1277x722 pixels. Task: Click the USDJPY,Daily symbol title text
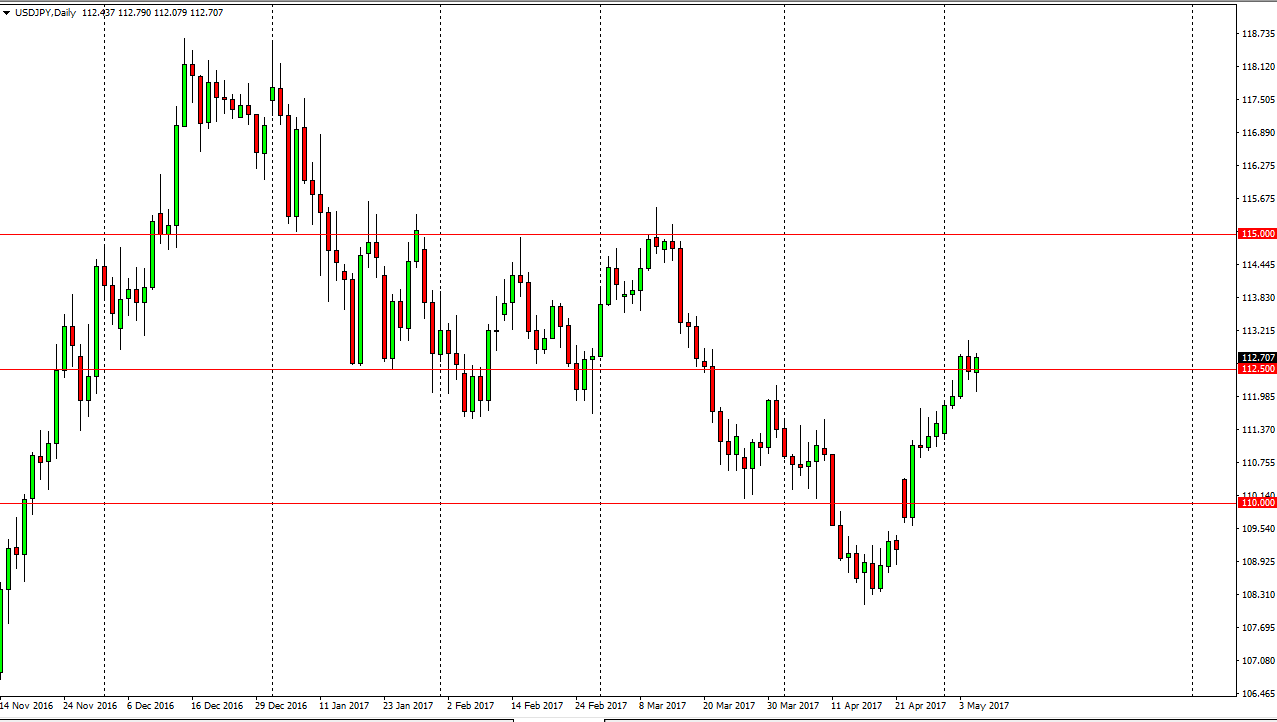44,13
